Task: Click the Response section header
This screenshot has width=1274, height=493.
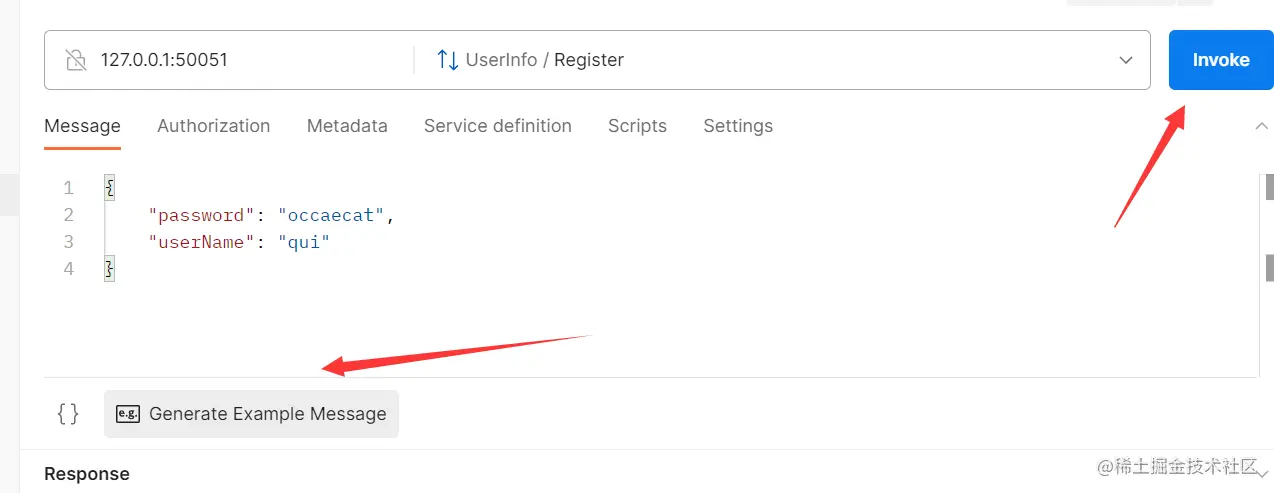Action: tap(87, 474)
